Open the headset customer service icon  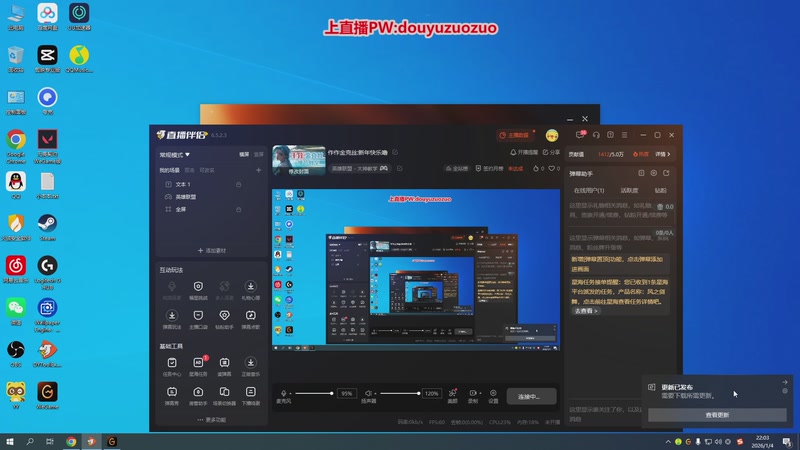[596, 135]
